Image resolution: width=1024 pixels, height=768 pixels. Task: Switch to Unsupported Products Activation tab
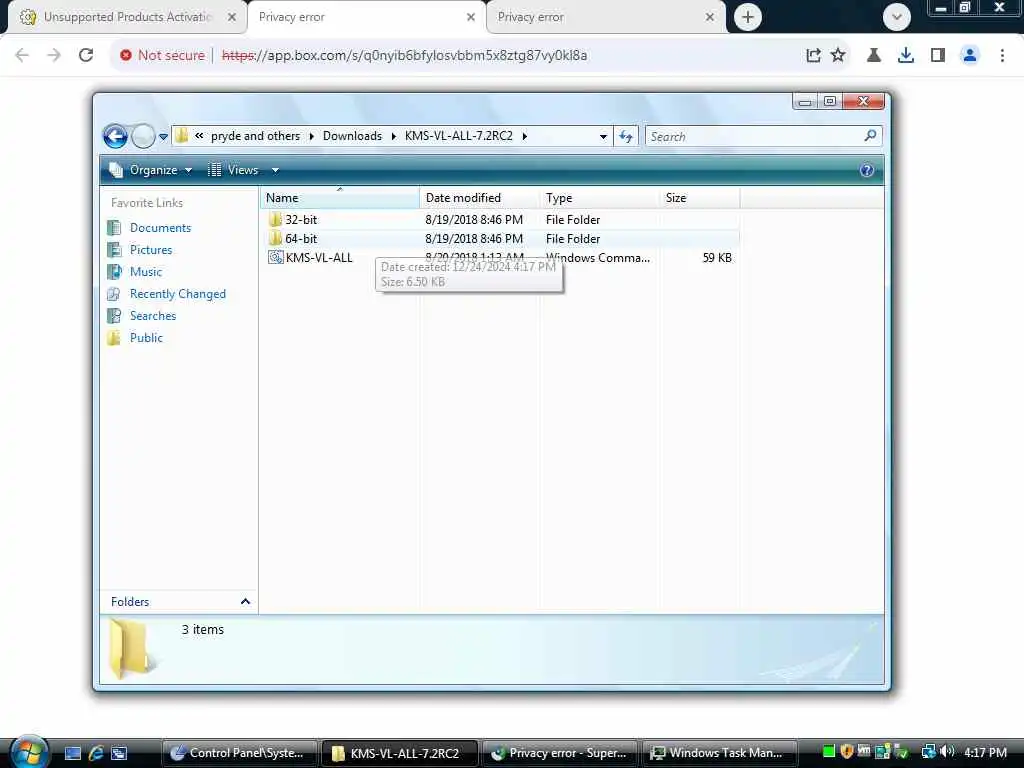(127, 17)
